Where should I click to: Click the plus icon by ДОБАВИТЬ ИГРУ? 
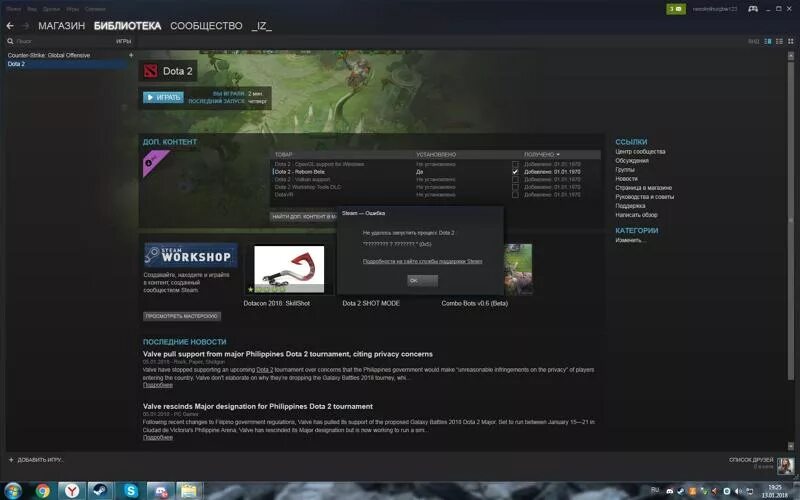(11, 460)
